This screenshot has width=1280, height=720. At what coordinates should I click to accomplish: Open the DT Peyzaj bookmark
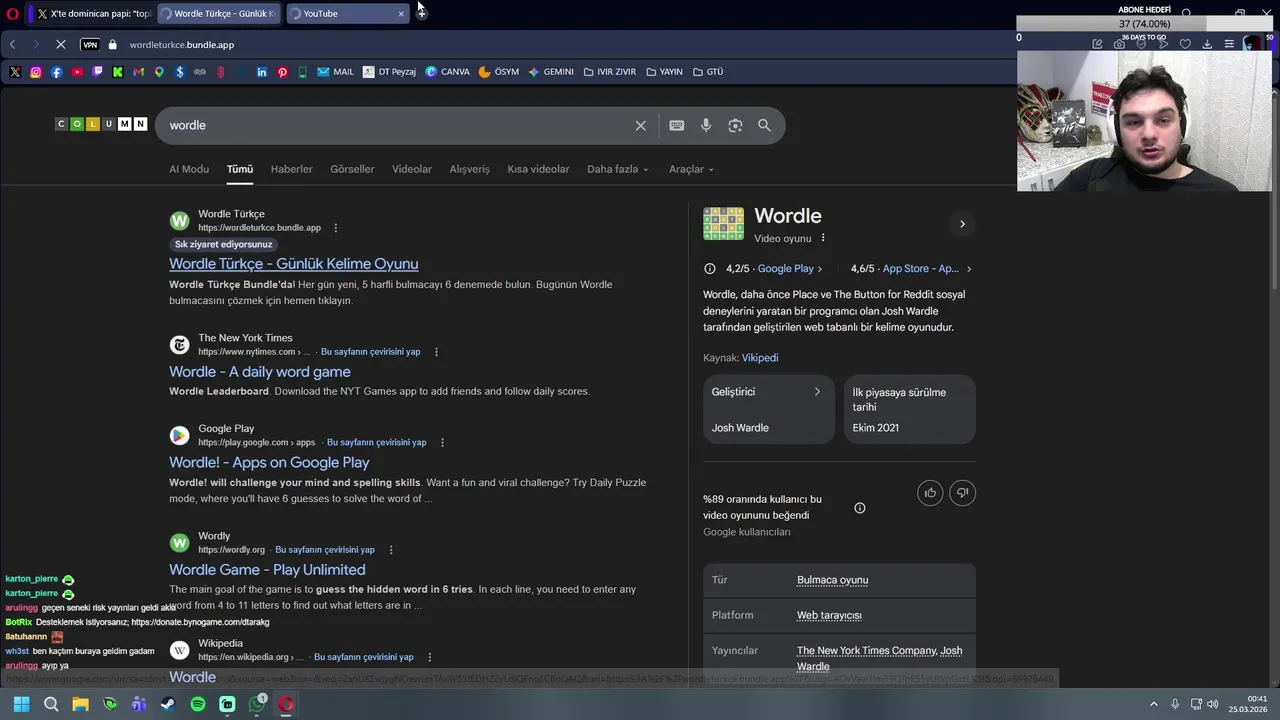pyautogui.click(x=389, y=72)
